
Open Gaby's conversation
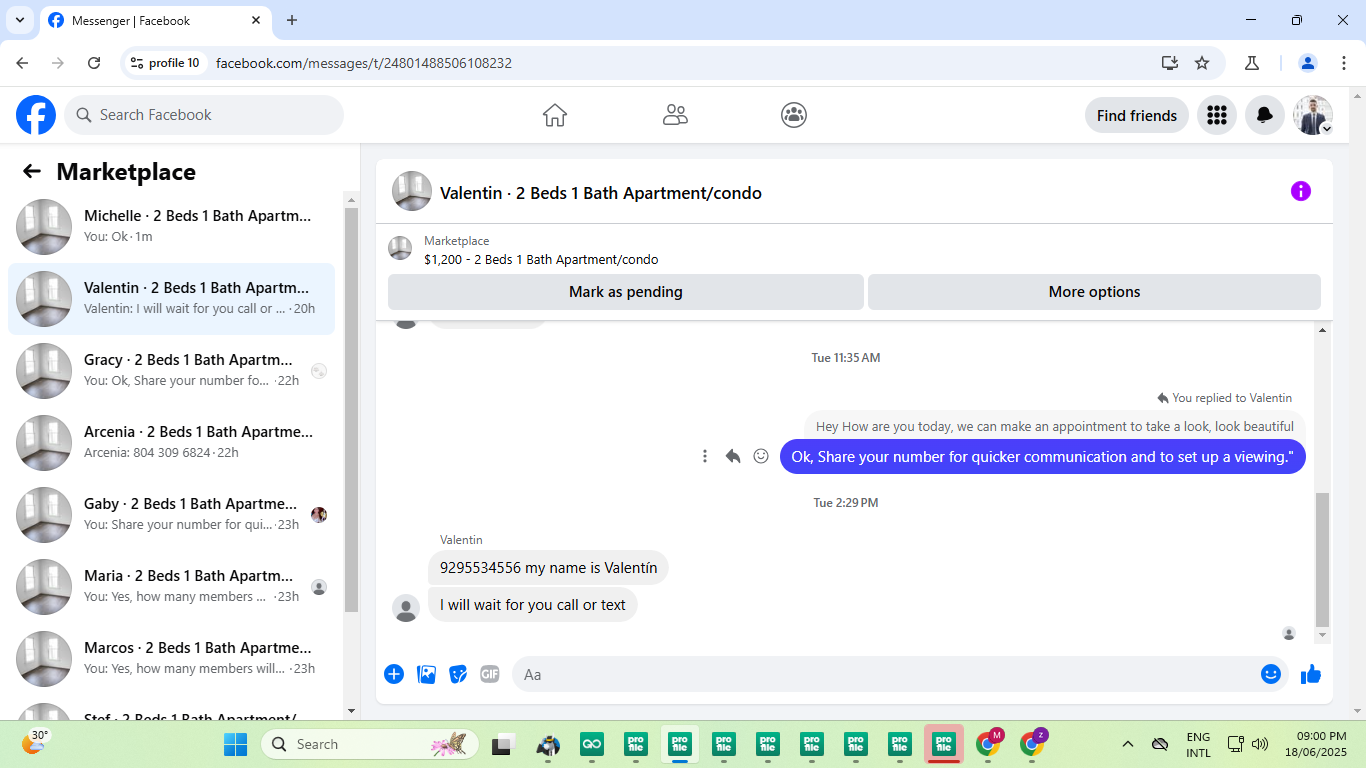point(171,515)
